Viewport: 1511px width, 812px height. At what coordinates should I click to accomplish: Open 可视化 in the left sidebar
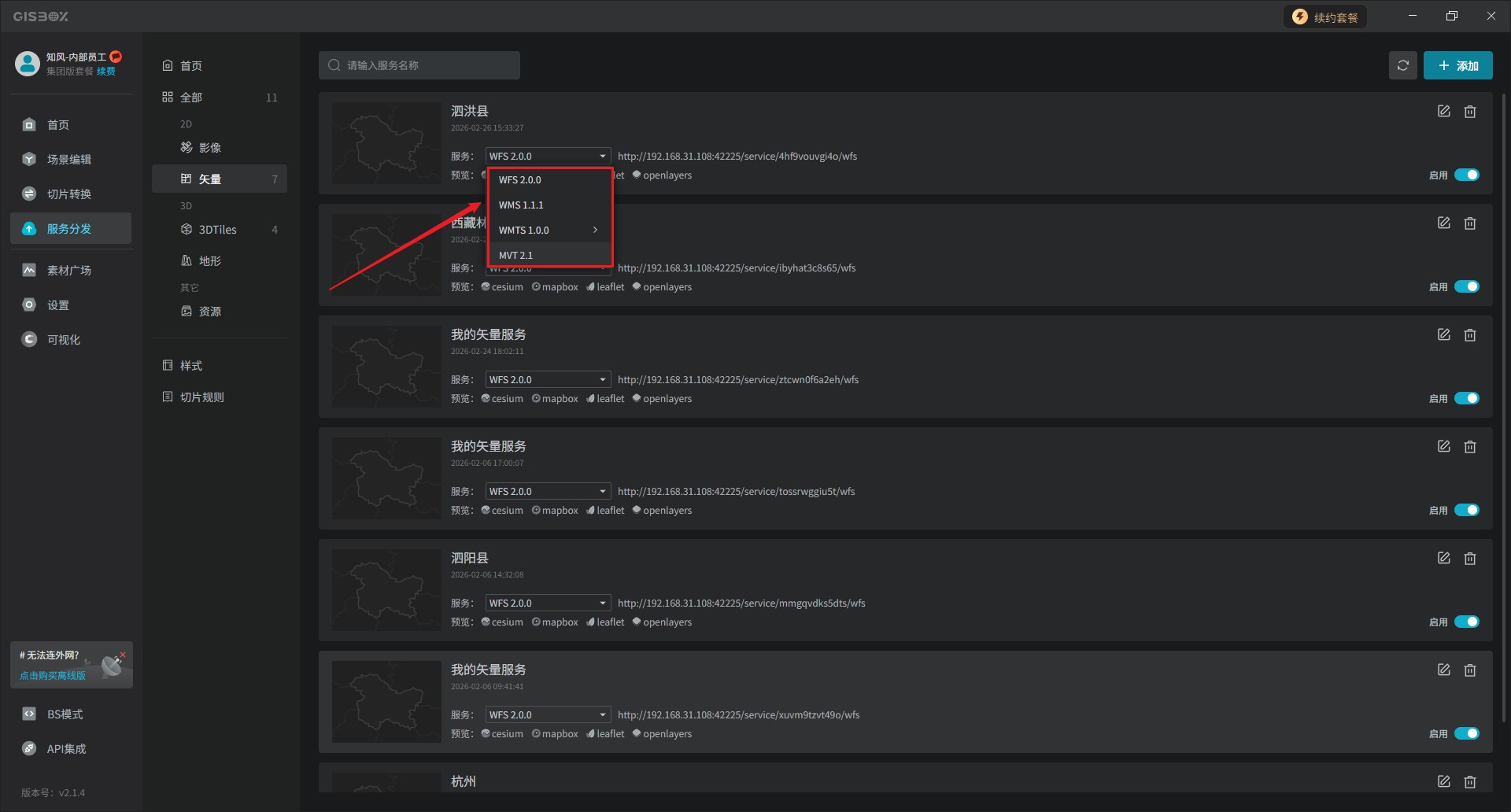point(63,340)
